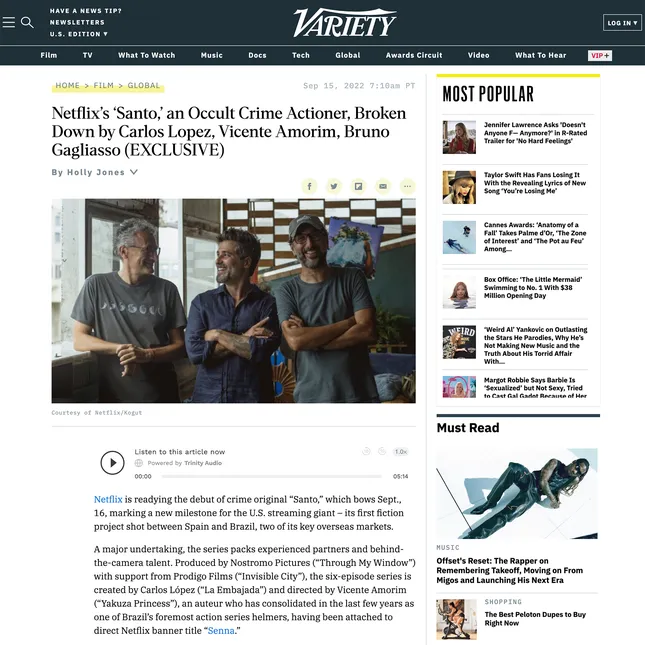Open the Film menu section
Screen dimensions: 645x645
49,55
